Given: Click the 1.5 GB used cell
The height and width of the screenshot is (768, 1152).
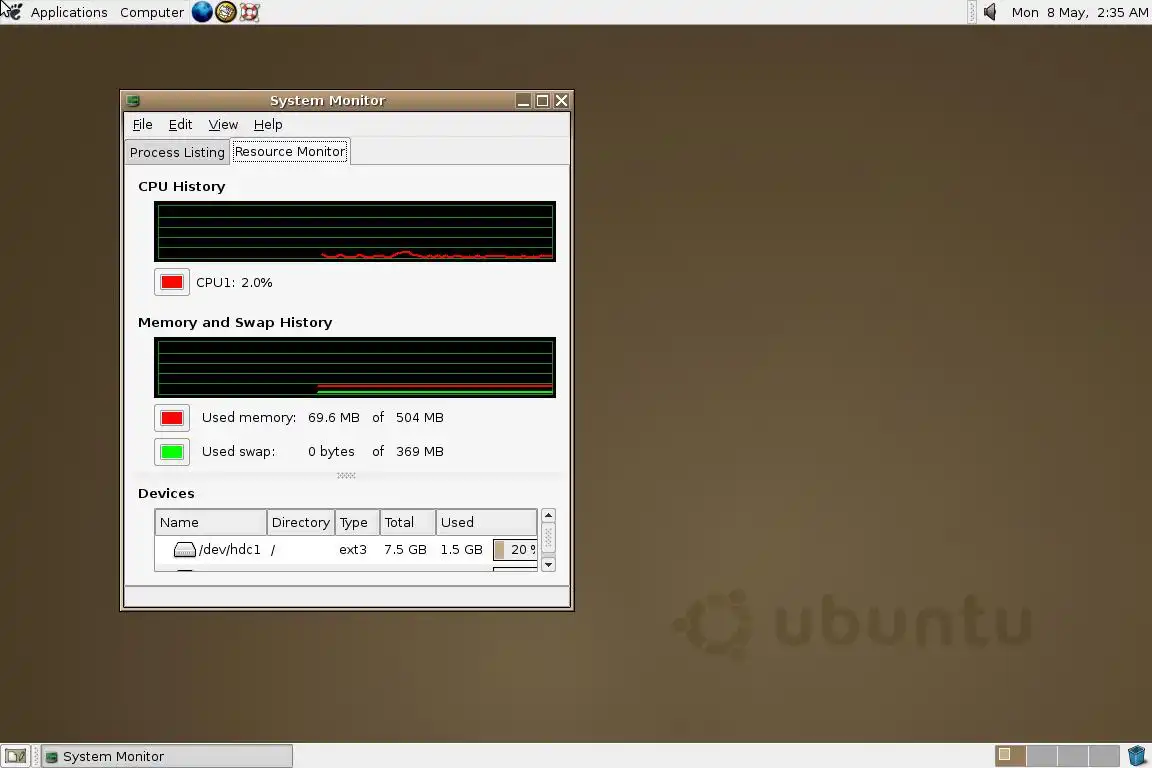Looking at the screenshot, I should pyautogui.click(x=461, y=549).
